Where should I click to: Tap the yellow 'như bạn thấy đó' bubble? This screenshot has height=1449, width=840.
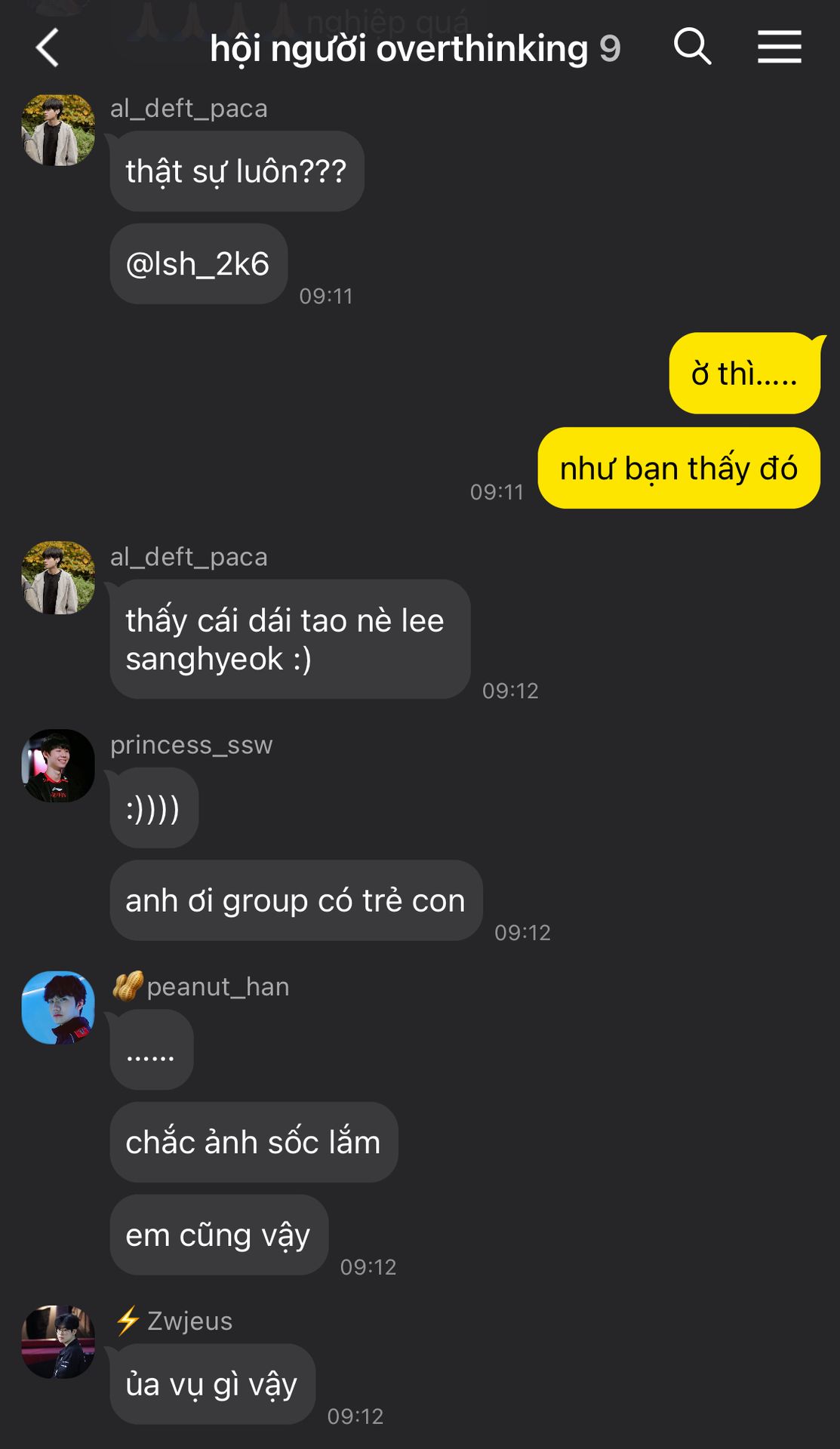coord(678,468)
